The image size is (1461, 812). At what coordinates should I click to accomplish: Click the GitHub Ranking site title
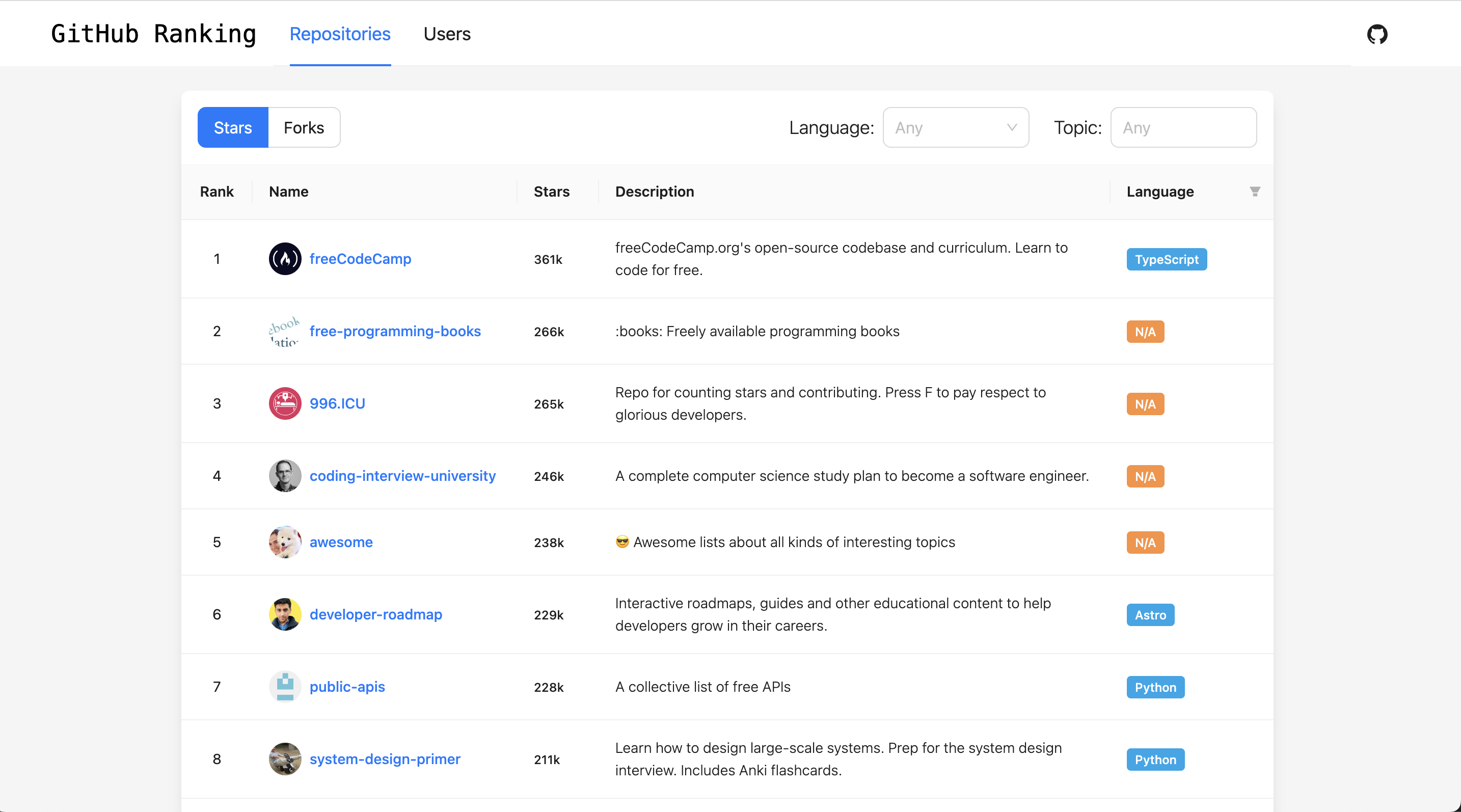[x=154, y=34]
